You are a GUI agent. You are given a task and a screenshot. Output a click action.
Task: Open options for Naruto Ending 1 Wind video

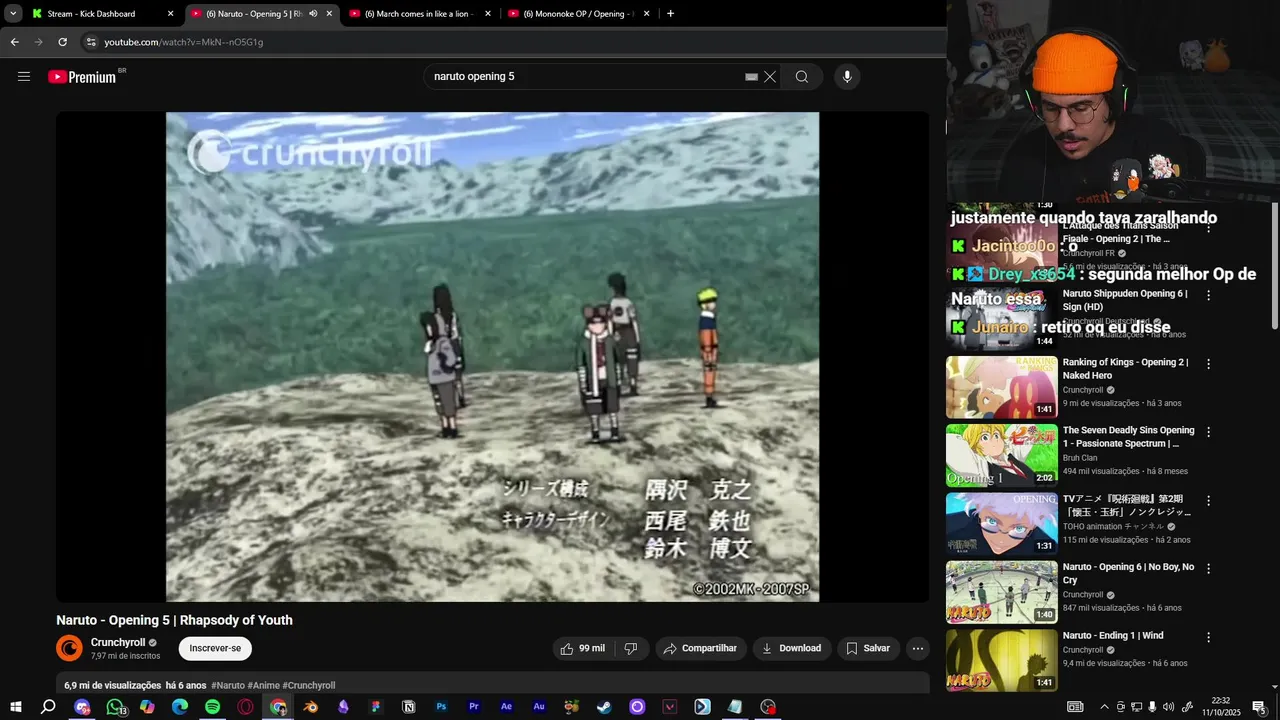1208,637
